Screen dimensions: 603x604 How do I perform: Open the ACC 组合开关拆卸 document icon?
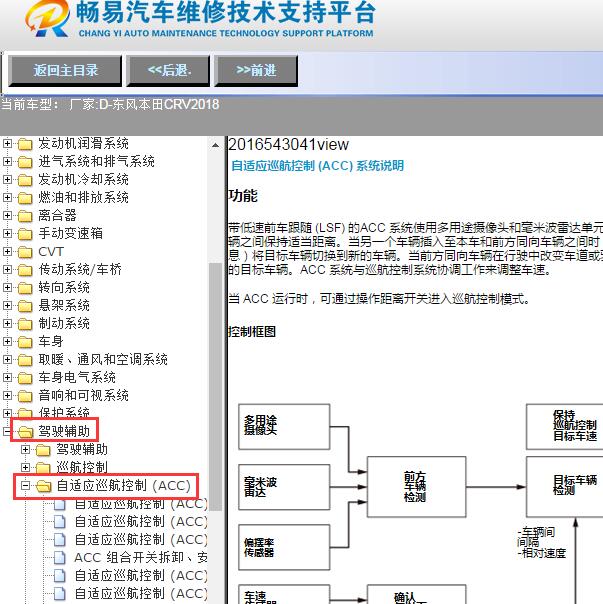coord(60,557)
